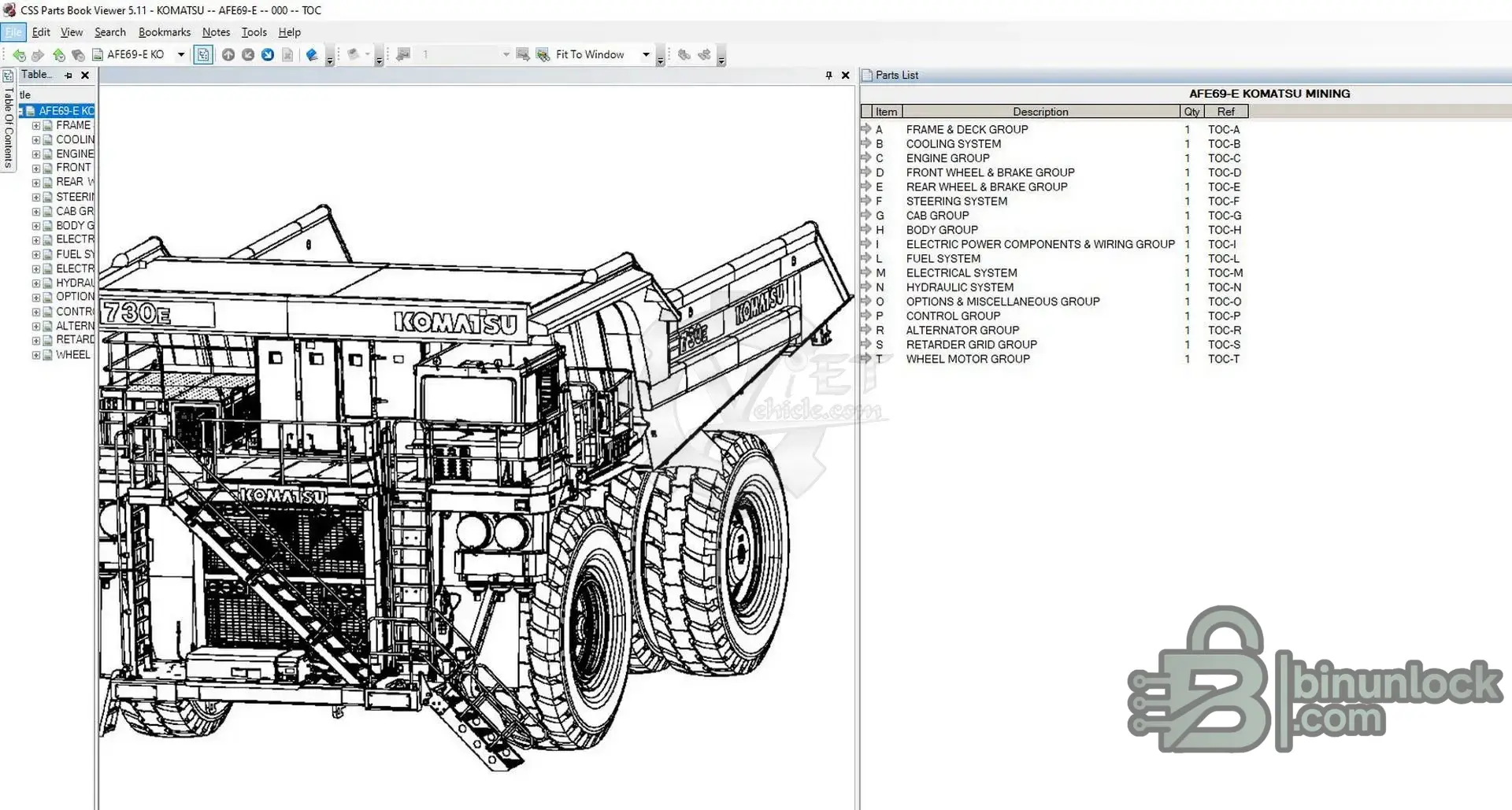Open the Fit To Window zoom dropdown
The height and width of the screenshot is (810, 1512).
click(646, 54)
